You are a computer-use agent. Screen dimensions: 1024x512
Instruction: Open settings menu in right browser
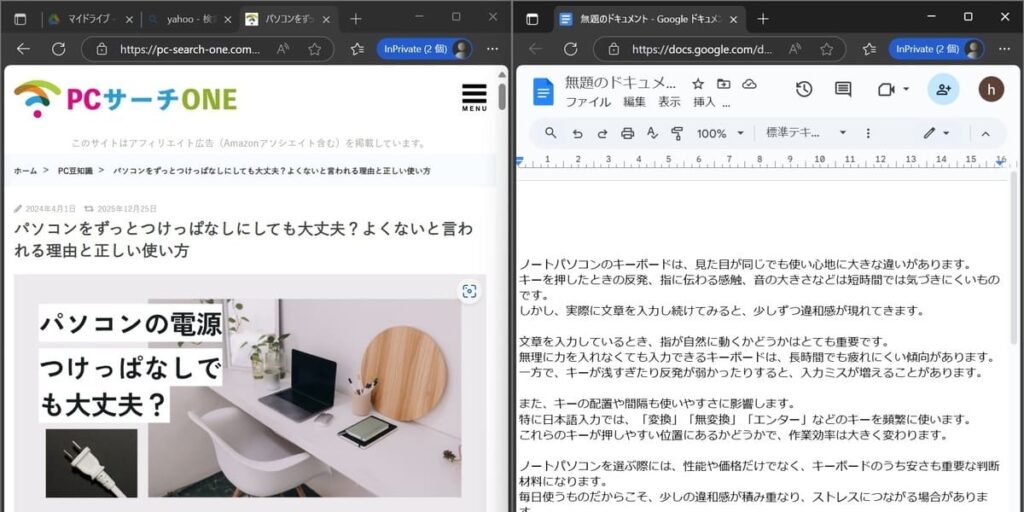[1005, 49]
